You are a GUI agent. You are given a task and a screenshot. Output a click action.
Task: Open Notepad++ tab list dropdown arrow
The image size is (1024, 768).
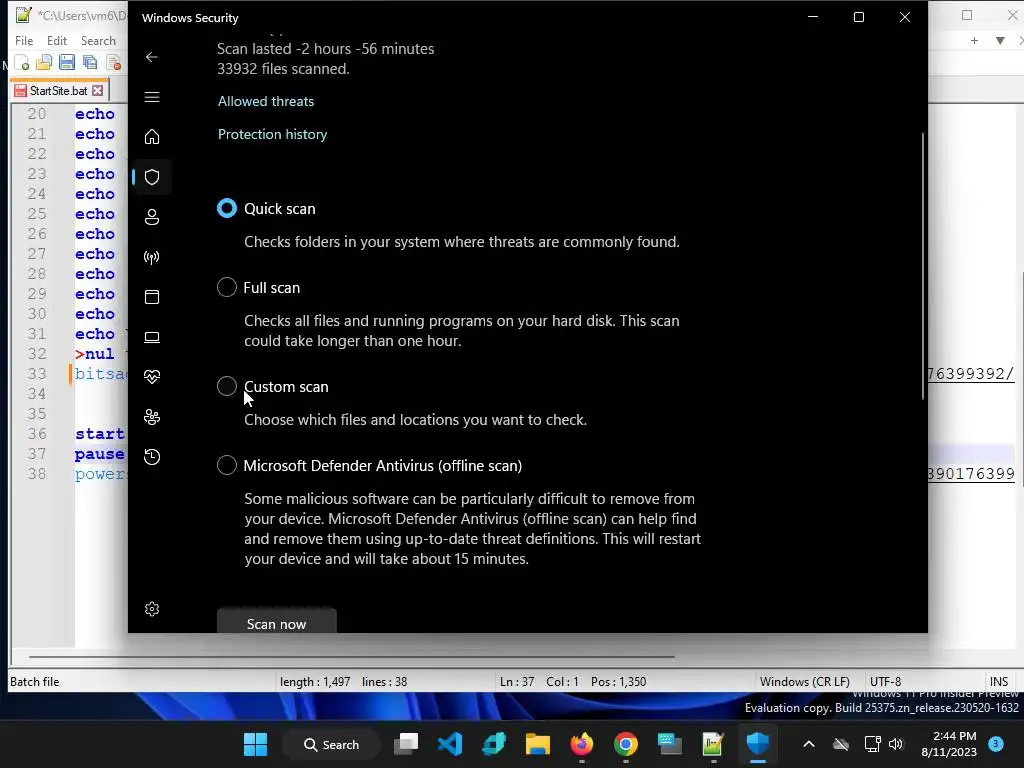[x=1000, y=40]
